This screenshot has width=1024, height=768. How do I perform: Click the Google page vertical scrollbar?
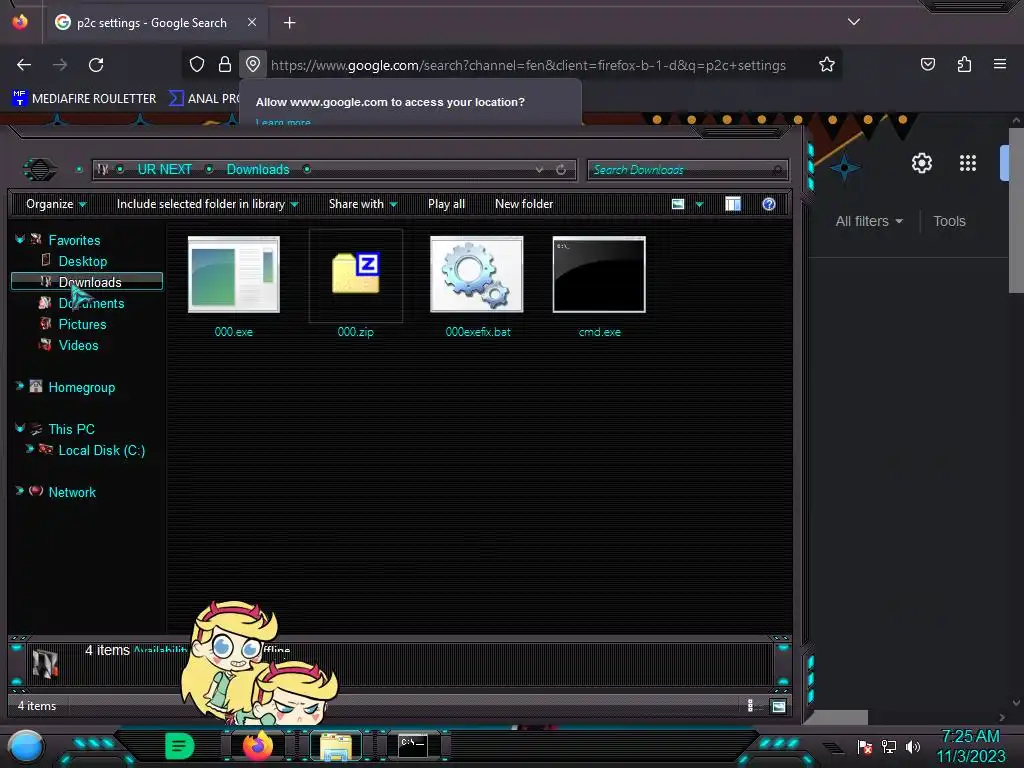[x=1016, y=210]
